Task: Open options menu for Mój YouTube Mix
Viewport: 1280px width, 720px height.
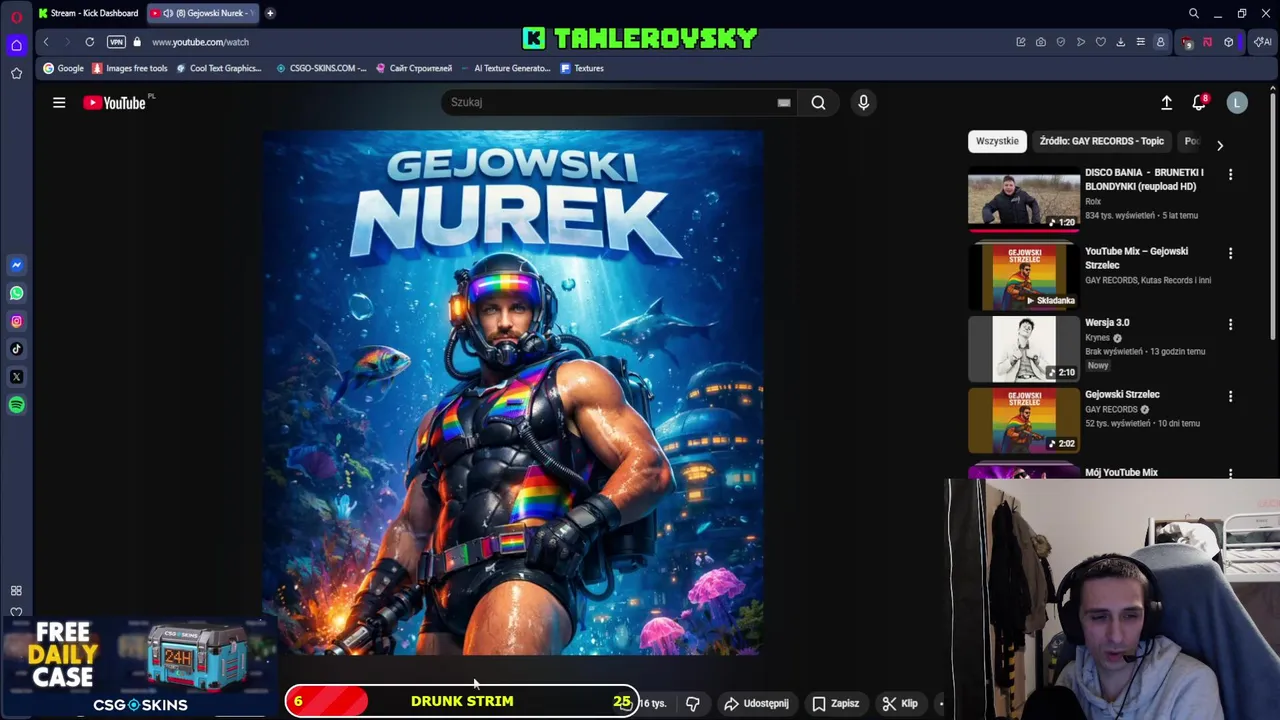Action: [1230, 473]
